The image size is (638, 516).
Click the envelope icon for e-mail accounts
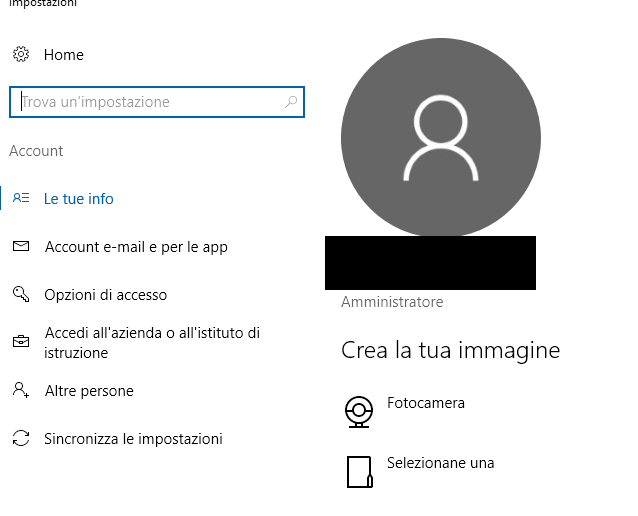coord(21,246)
